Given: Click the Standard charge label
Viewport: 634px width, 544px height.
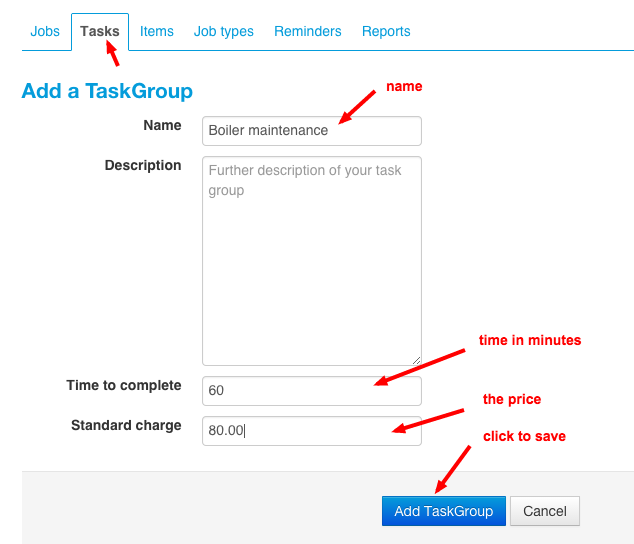Looking at the screenshot, I should pyautogui.click(x=126, y=426).
